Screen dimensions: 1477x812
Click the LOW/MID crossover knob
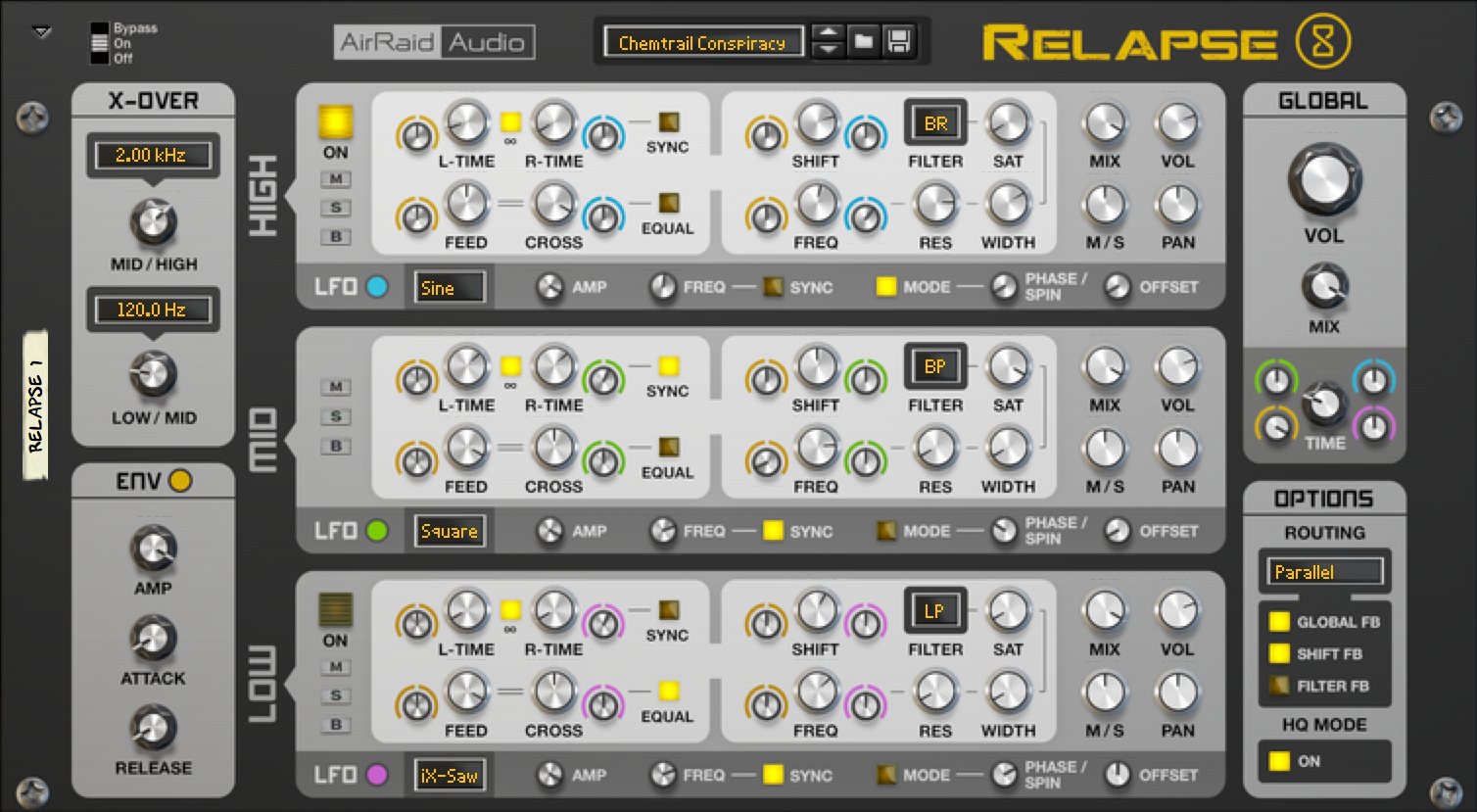[153, 375]
